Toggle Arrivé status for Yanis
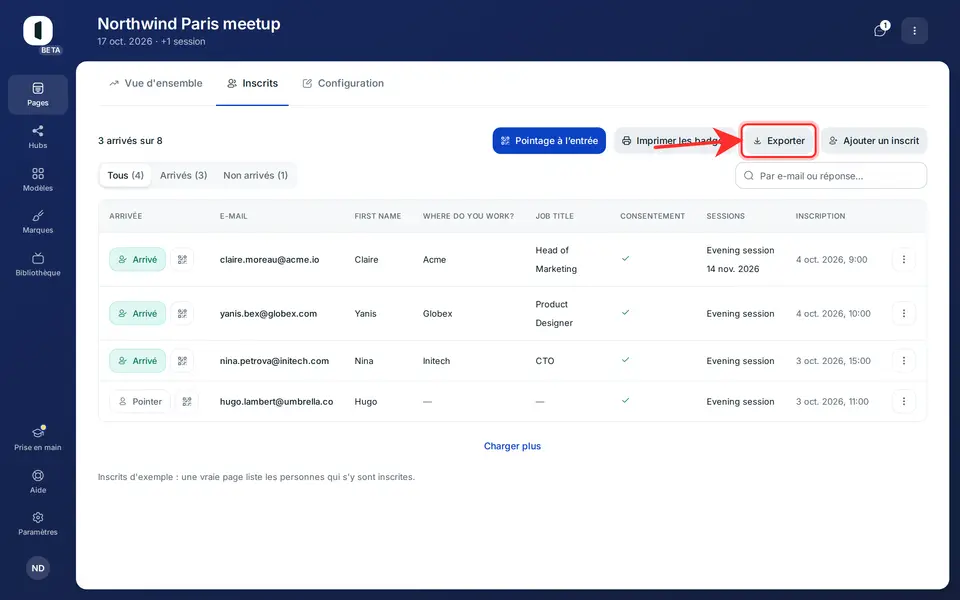The image size is (960, 600). click(138, 313)
